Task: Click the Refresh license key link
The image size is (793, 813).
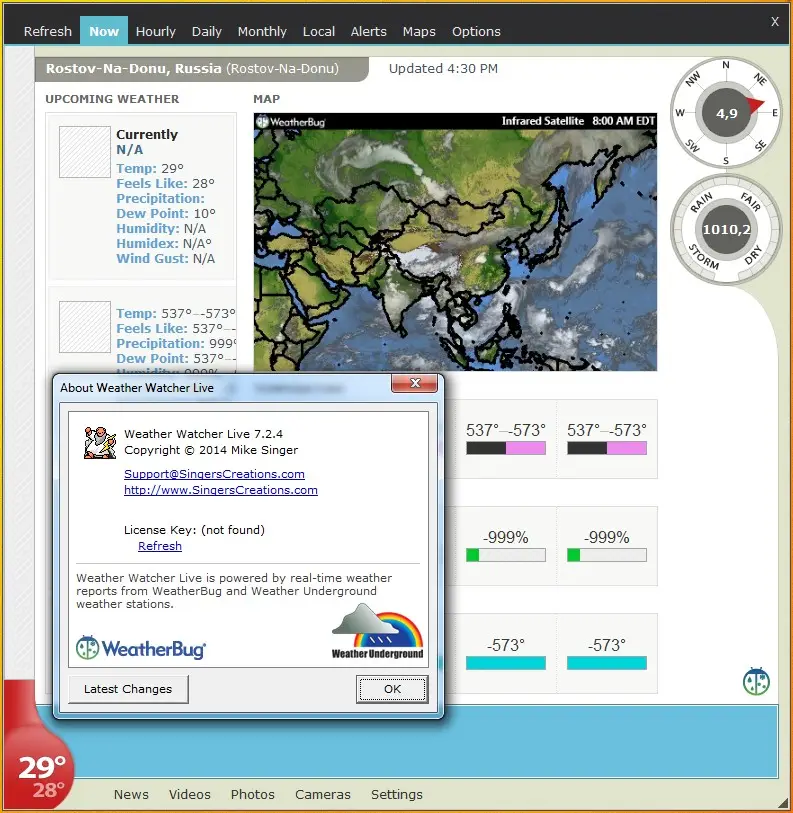Action: (160, 546)
